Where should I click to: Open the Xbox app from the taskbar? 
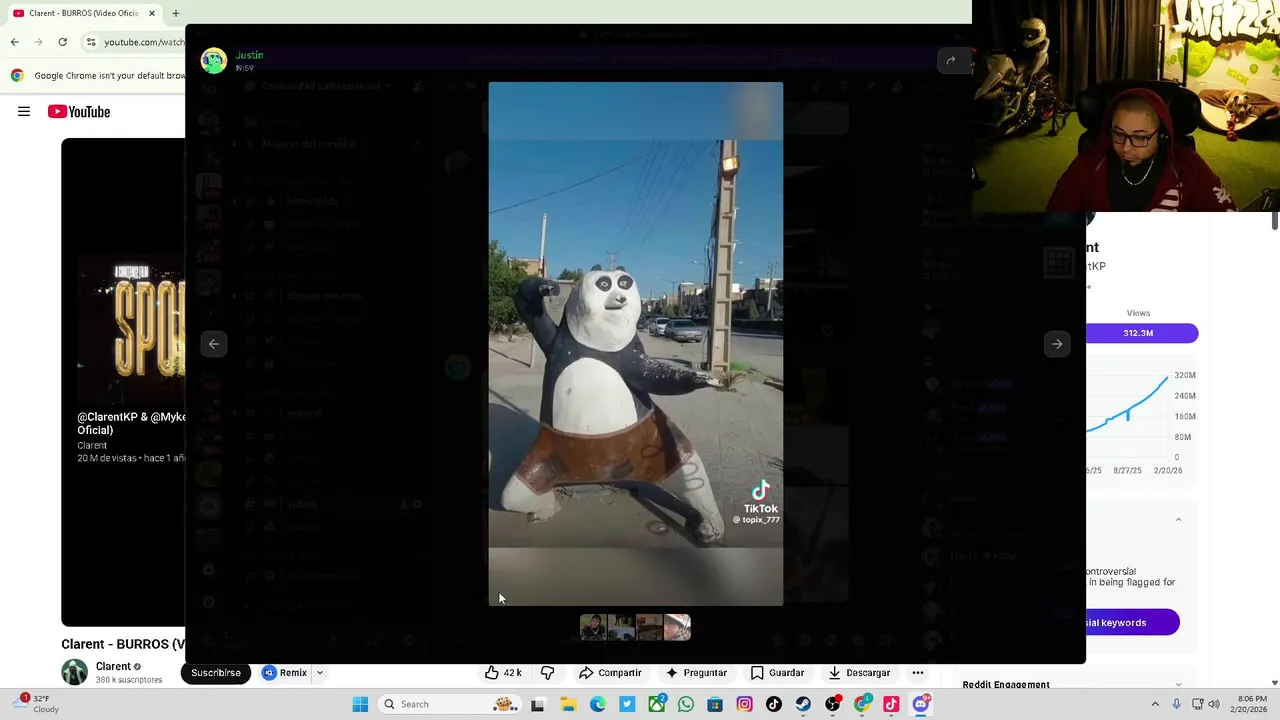656,704
